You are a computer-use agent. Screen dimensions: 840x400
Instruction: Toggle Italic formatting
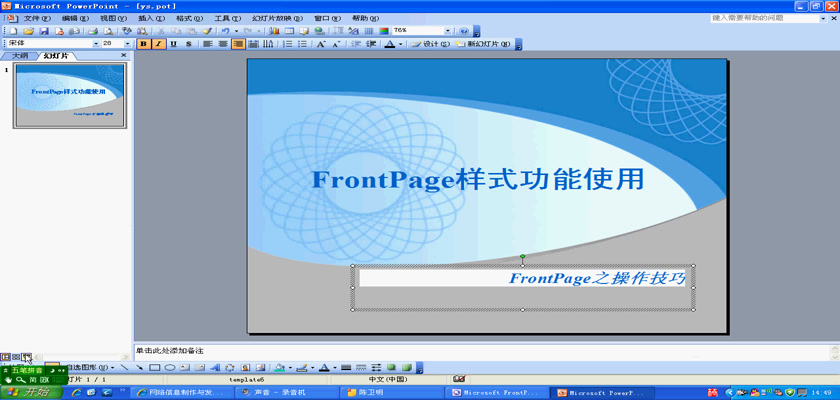point(159,44)
